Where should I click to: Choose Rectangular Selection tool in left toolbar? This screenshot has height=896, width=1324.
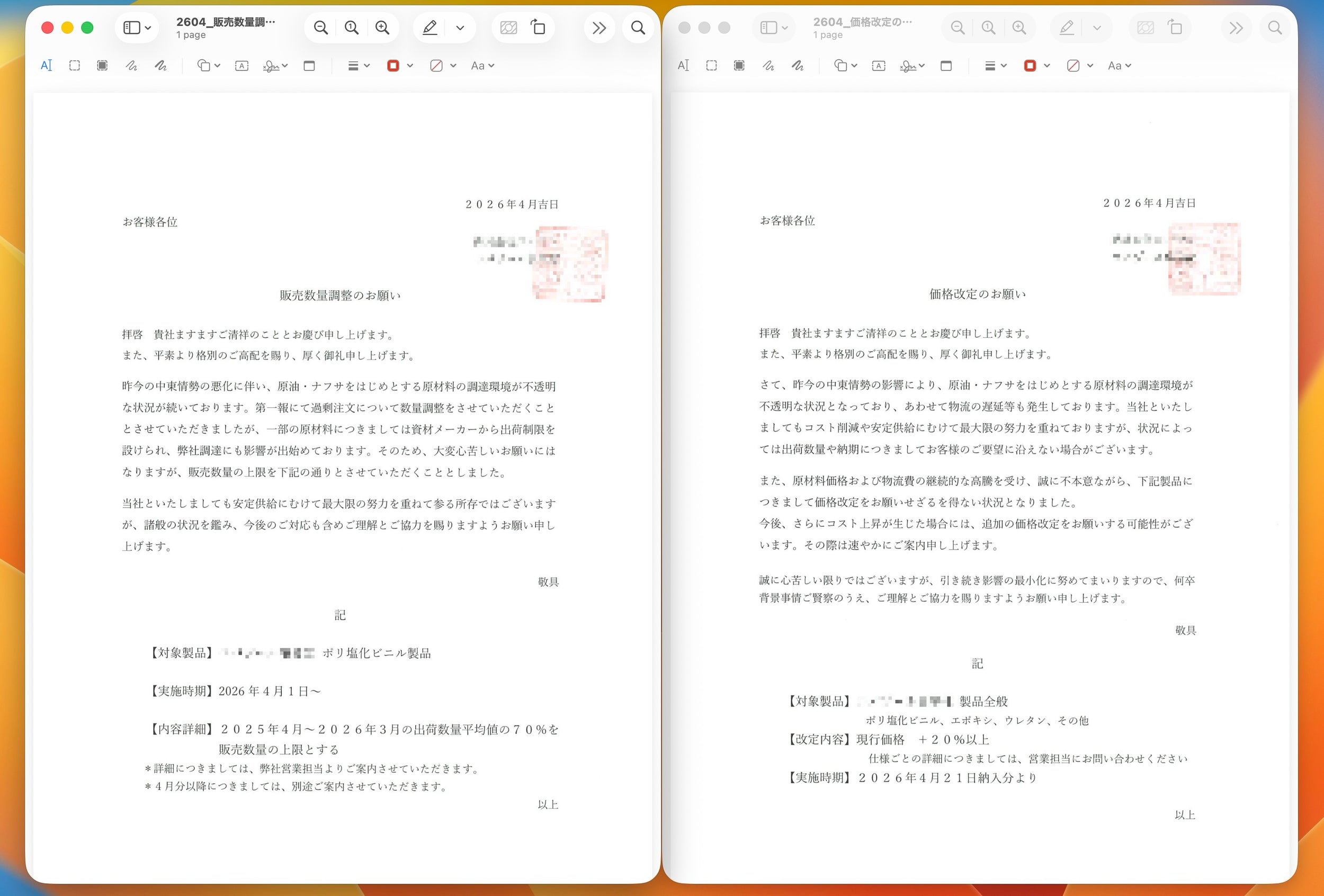[75, 66]
